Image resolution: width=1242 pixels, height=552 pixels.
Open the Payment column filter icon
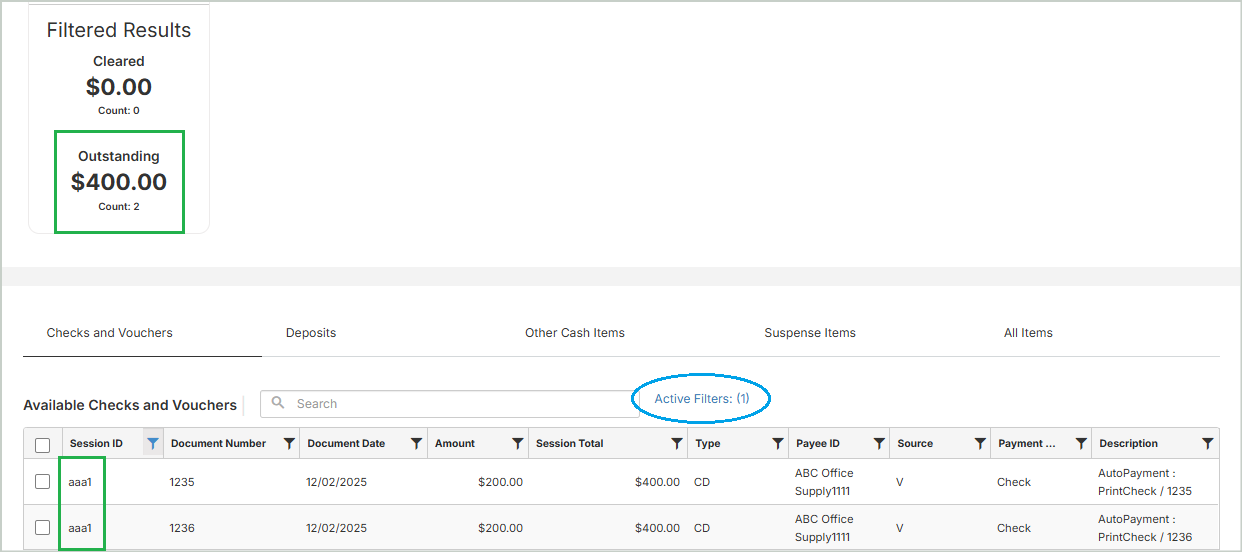click(1081, 444)
